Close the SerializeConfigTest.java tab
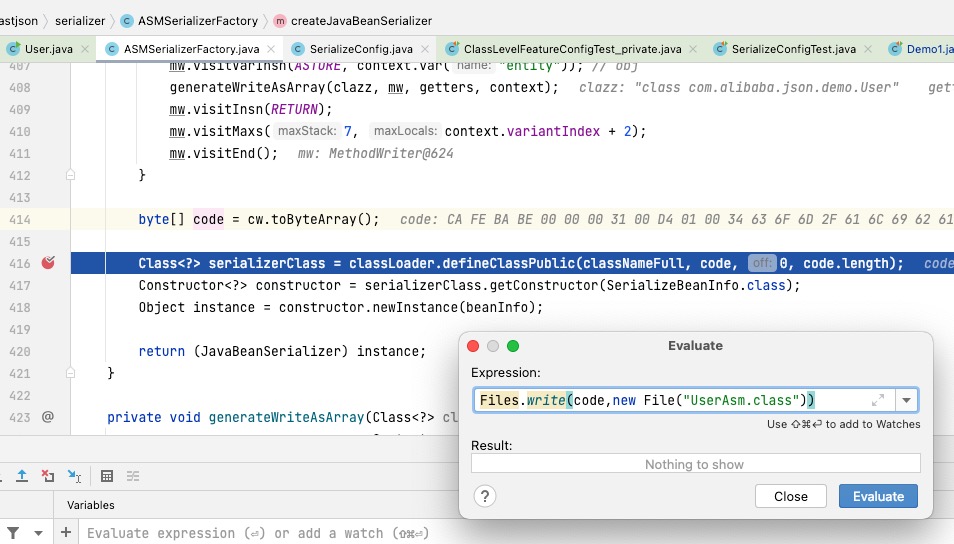The image size is (954, 544). tap(868, 49)
